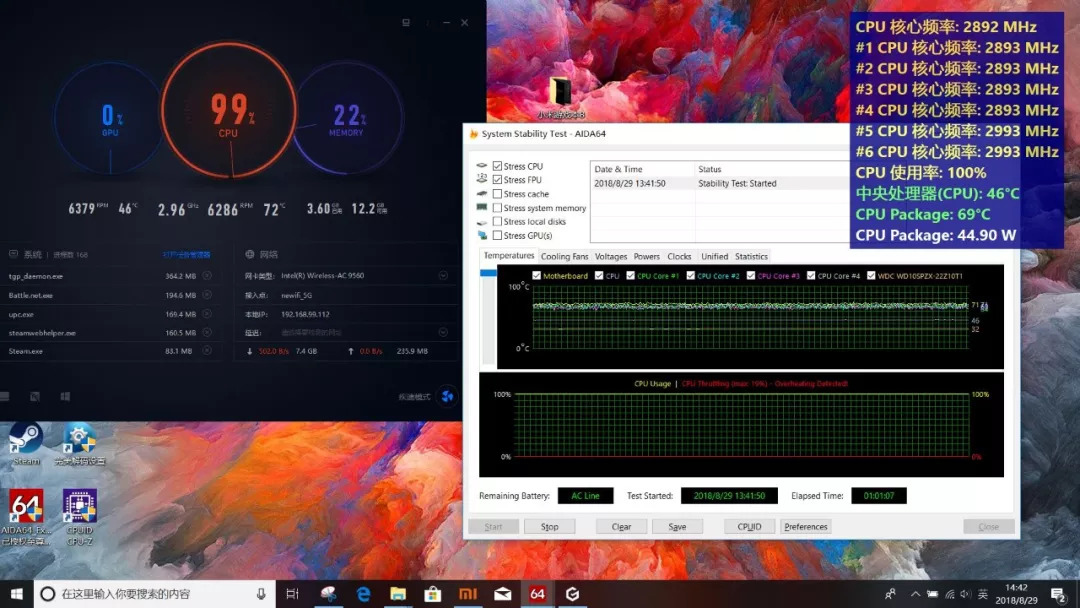This screenshot has height=608, width=1080.
Task: Click the Xiaomi icon in the taskbar
Action: 467,593
